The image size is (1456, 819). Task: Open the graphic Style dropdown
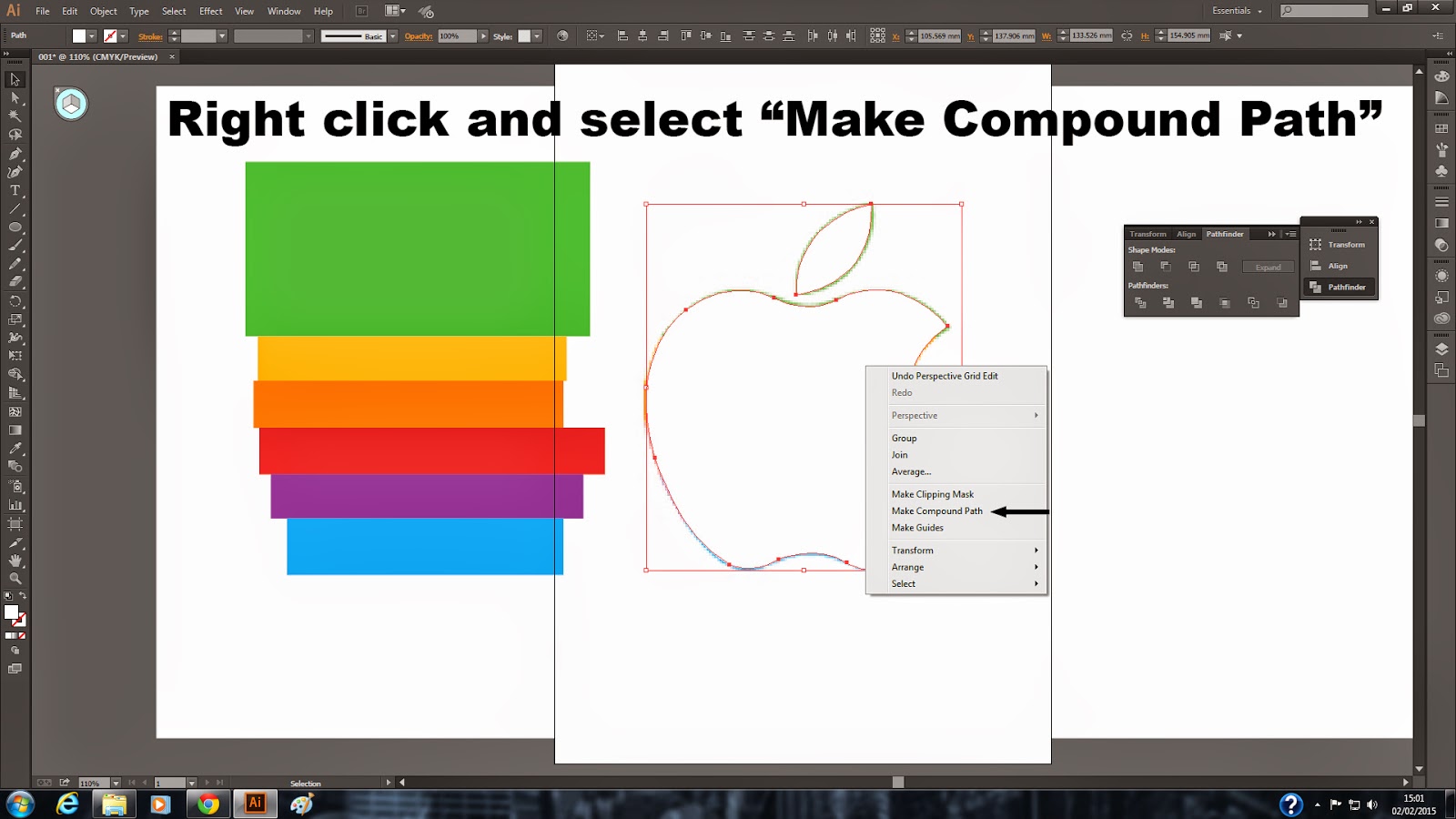coord(537,36)
